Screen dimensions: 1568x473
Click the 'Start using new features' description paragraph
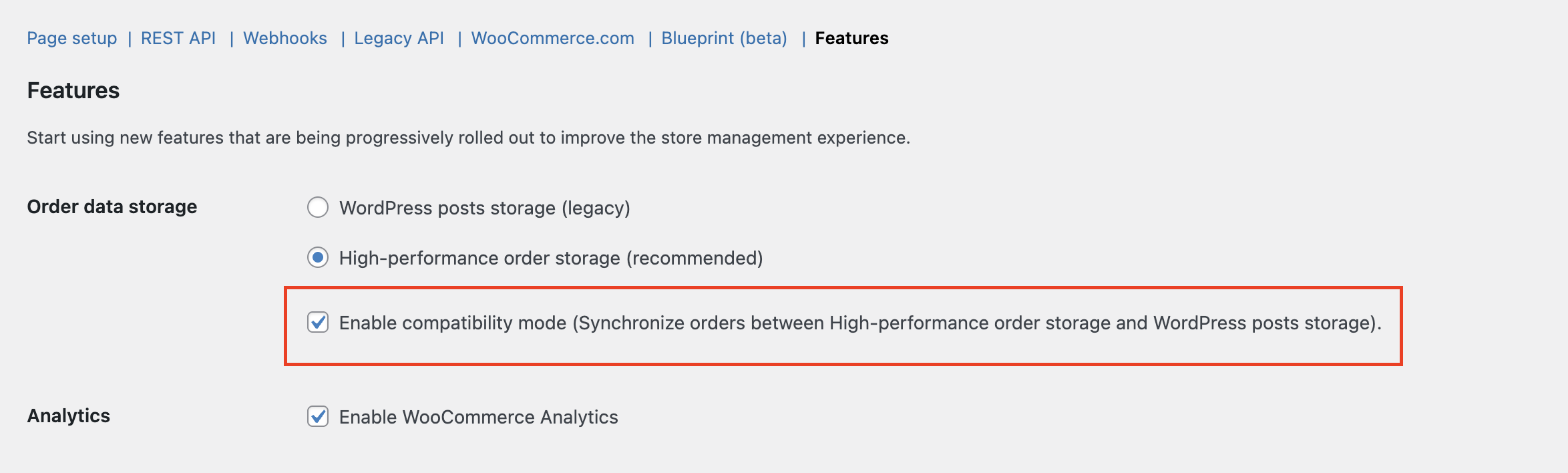click(x=468, y=138)
